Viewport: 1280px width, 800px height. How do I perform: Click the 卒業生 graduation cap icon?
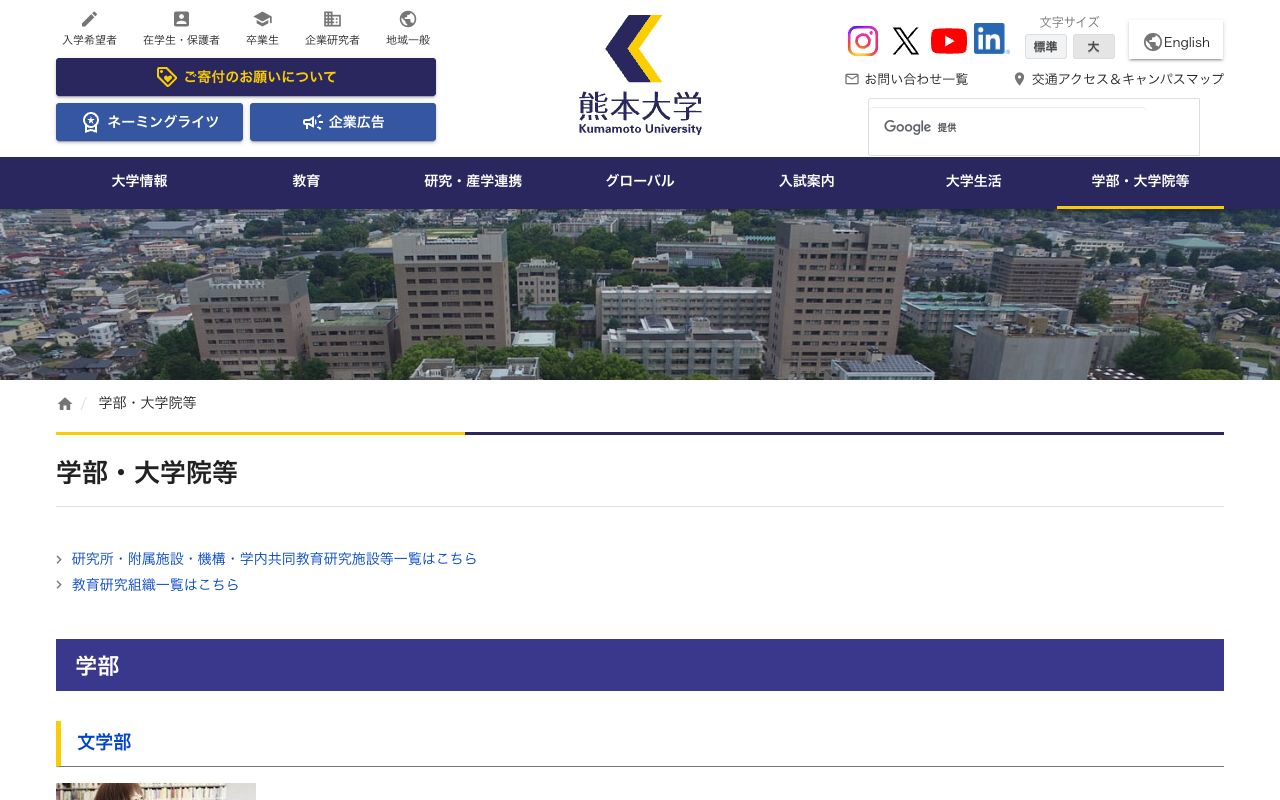[262, 18]
